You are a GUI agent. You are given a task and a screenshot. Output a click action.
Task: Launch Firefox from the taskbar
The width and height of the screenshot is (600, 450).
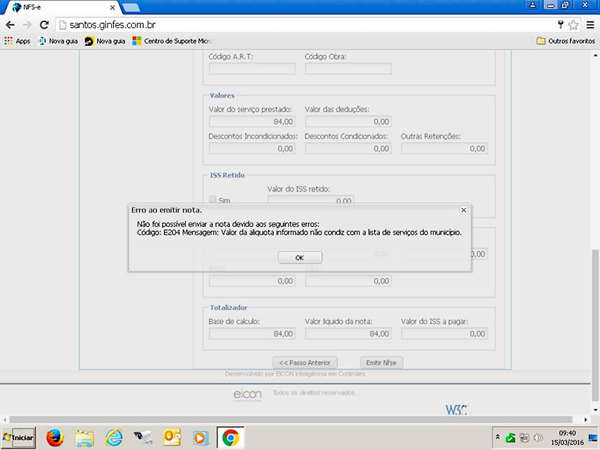point(55,438)
